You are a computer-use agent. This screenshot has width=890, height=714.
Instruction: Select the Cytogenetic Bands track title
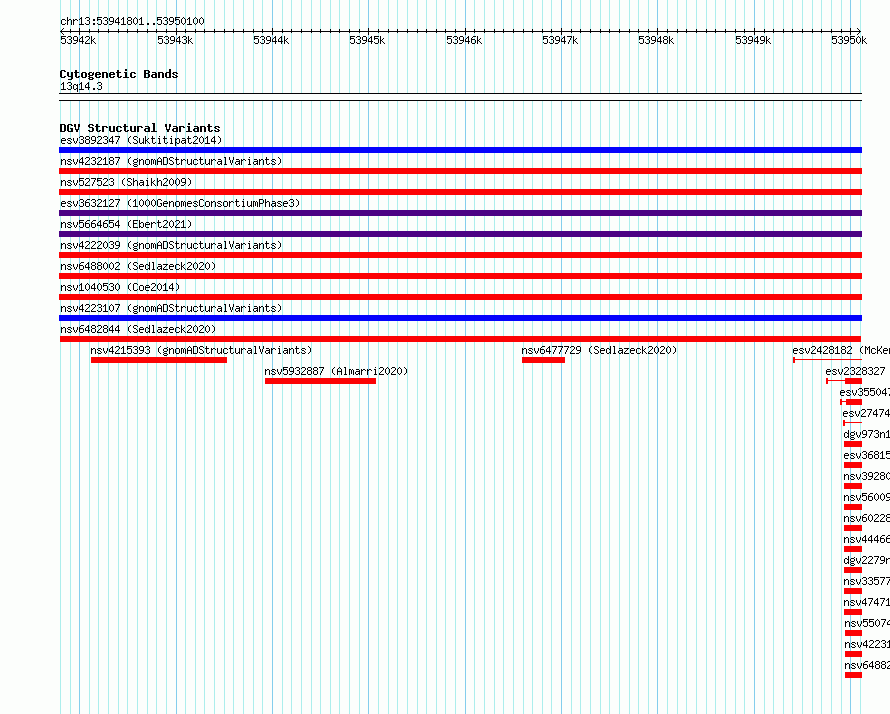pyautogui.click(x=119, y=74)
